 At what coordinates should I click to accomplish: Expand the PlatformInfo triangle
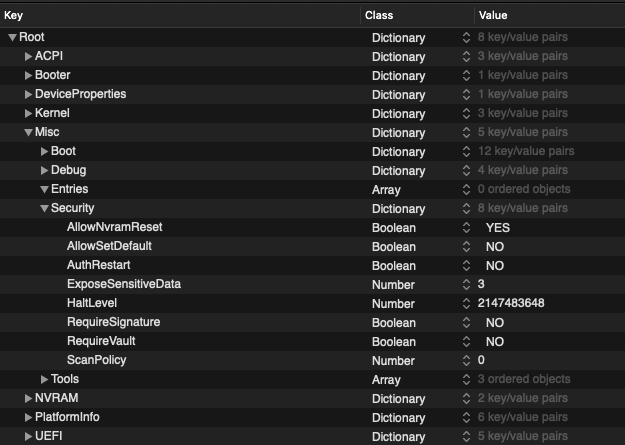pos(28,417)
